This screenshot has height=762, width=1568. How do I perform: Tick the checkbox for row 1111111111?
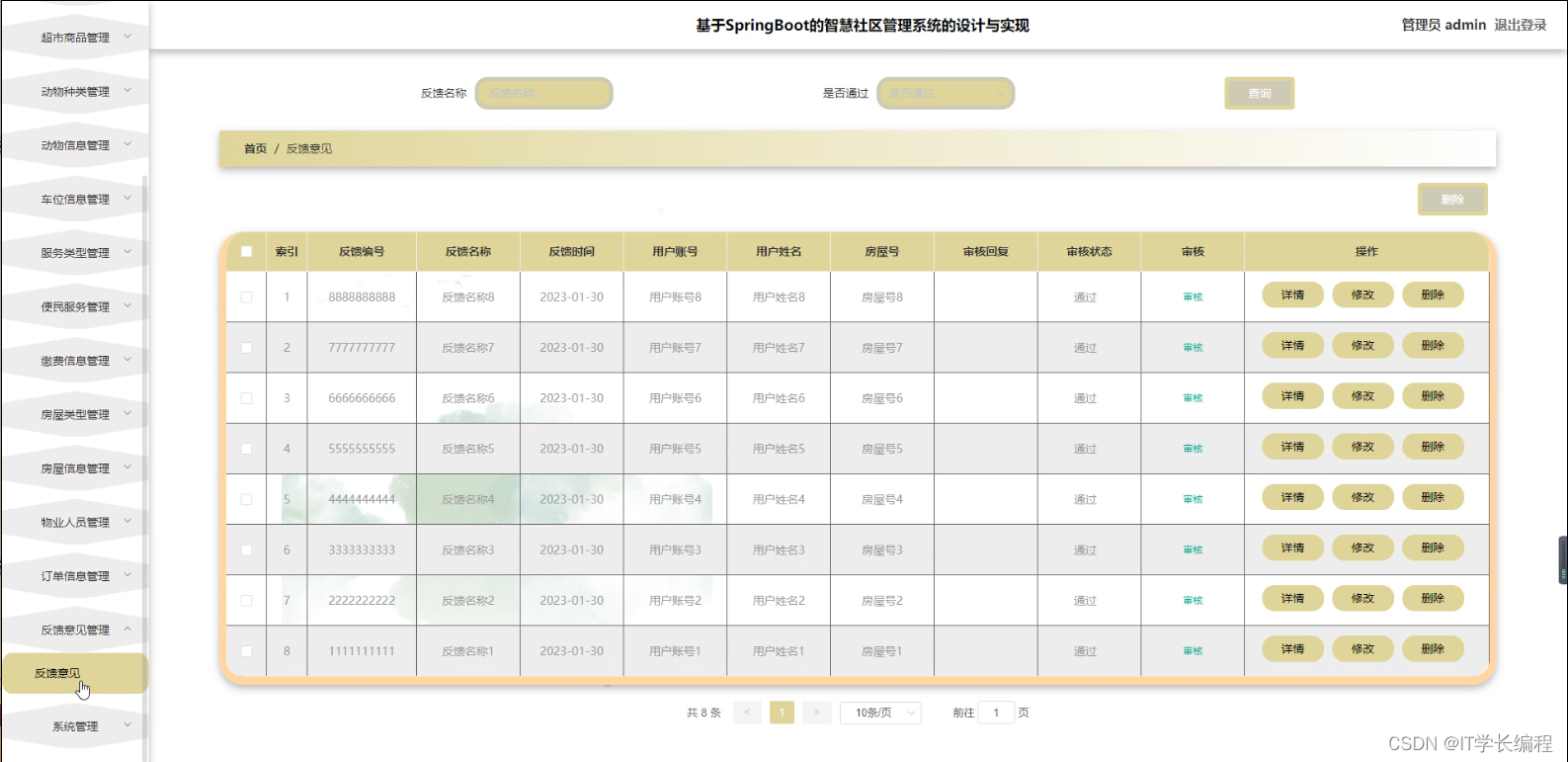click(246, 651)
